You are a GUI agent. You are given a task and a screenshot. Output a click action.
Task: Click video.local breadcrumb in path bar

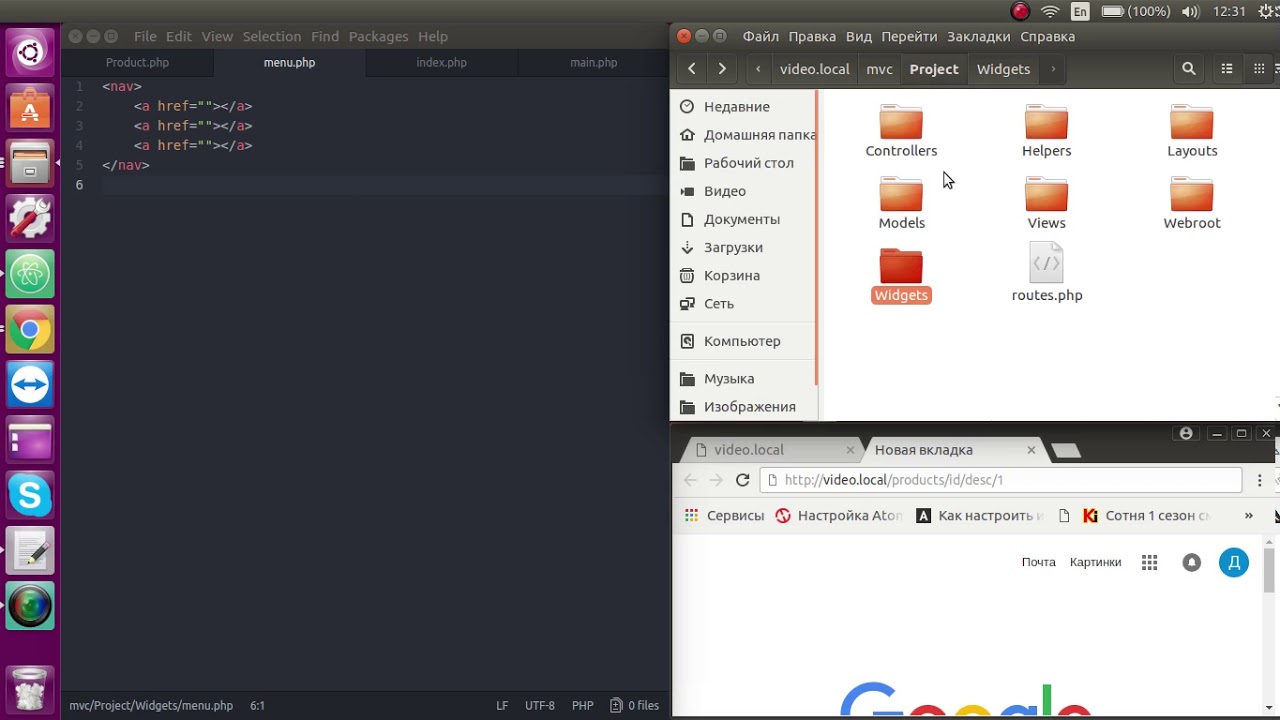click(x=815, y=69)
